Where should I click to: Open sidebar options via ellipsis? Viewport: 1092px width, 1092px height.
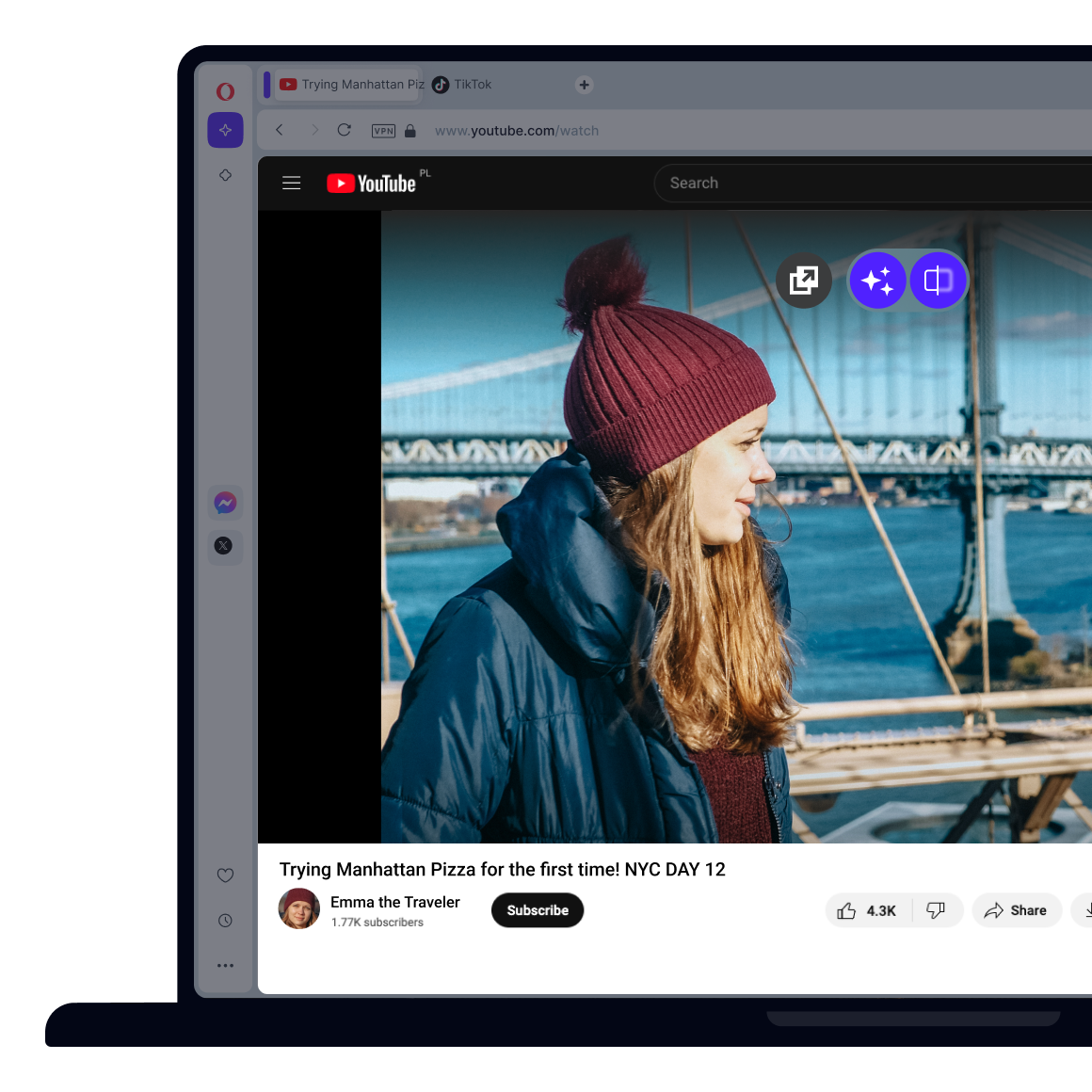click(x=225, y=965)
